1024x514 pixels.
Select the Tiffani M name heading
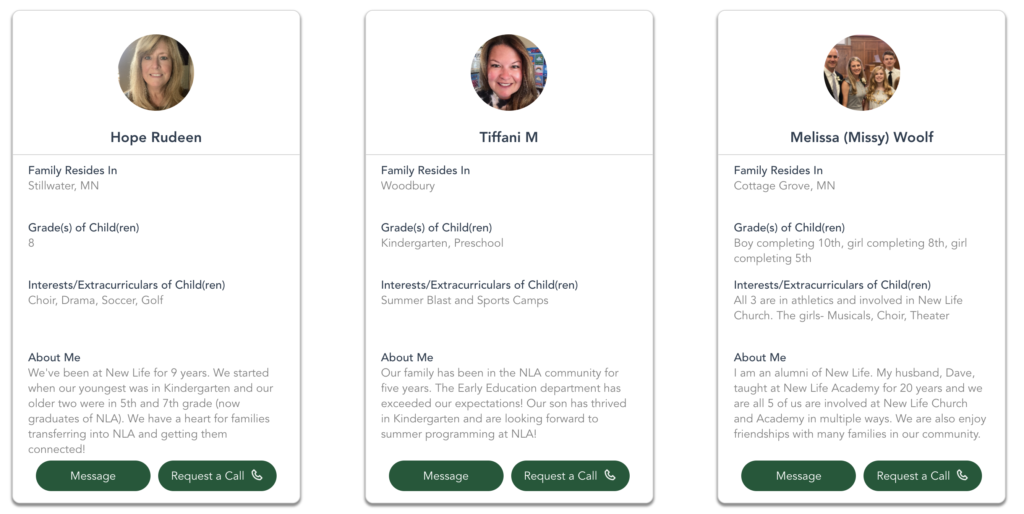(509, 137)
